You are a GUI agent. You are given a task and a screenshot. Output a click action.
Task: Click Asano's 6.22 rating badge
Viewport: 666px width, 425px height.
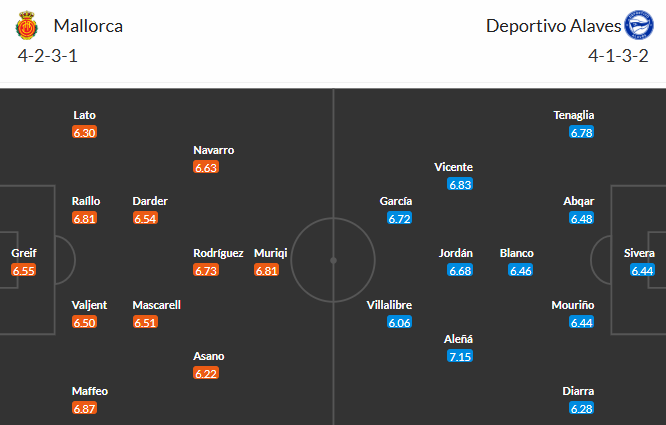[206, 373]
